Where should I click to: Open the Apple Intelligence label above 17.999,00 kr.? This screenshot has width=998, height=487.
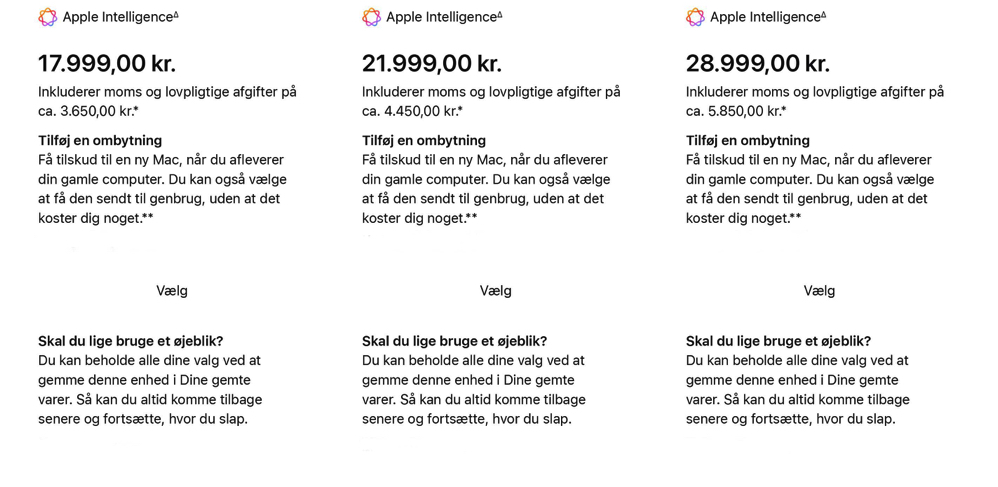point(118,17)
